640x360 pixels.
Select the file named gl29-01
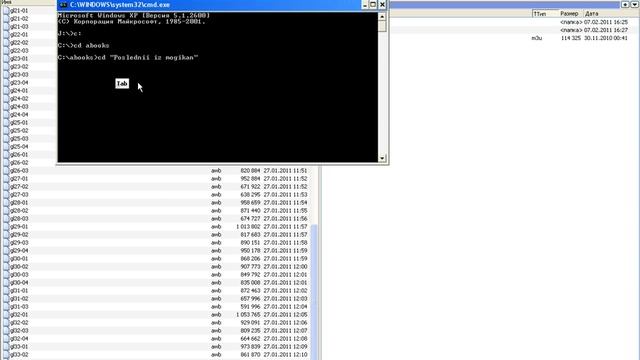tap(19, 227)
